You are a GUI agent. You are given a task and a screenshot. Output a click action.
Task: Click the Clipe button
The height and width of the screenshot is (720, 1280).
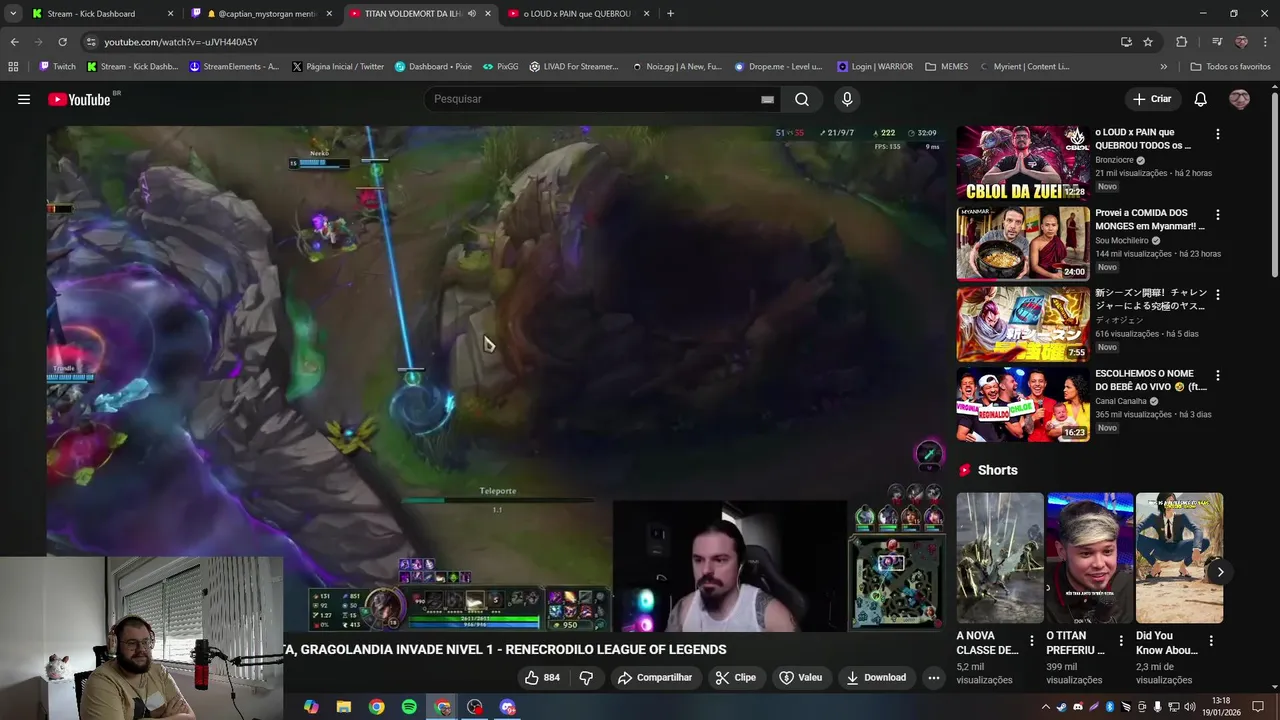point(735,677)
